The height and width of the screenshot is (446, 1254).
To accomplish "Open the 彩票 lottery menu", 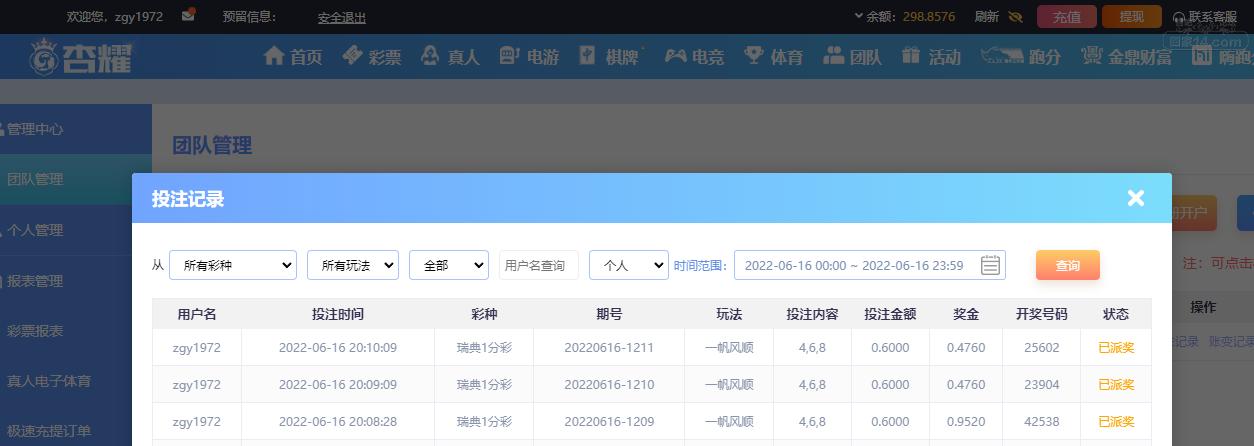I will click(x=371, y=57).
